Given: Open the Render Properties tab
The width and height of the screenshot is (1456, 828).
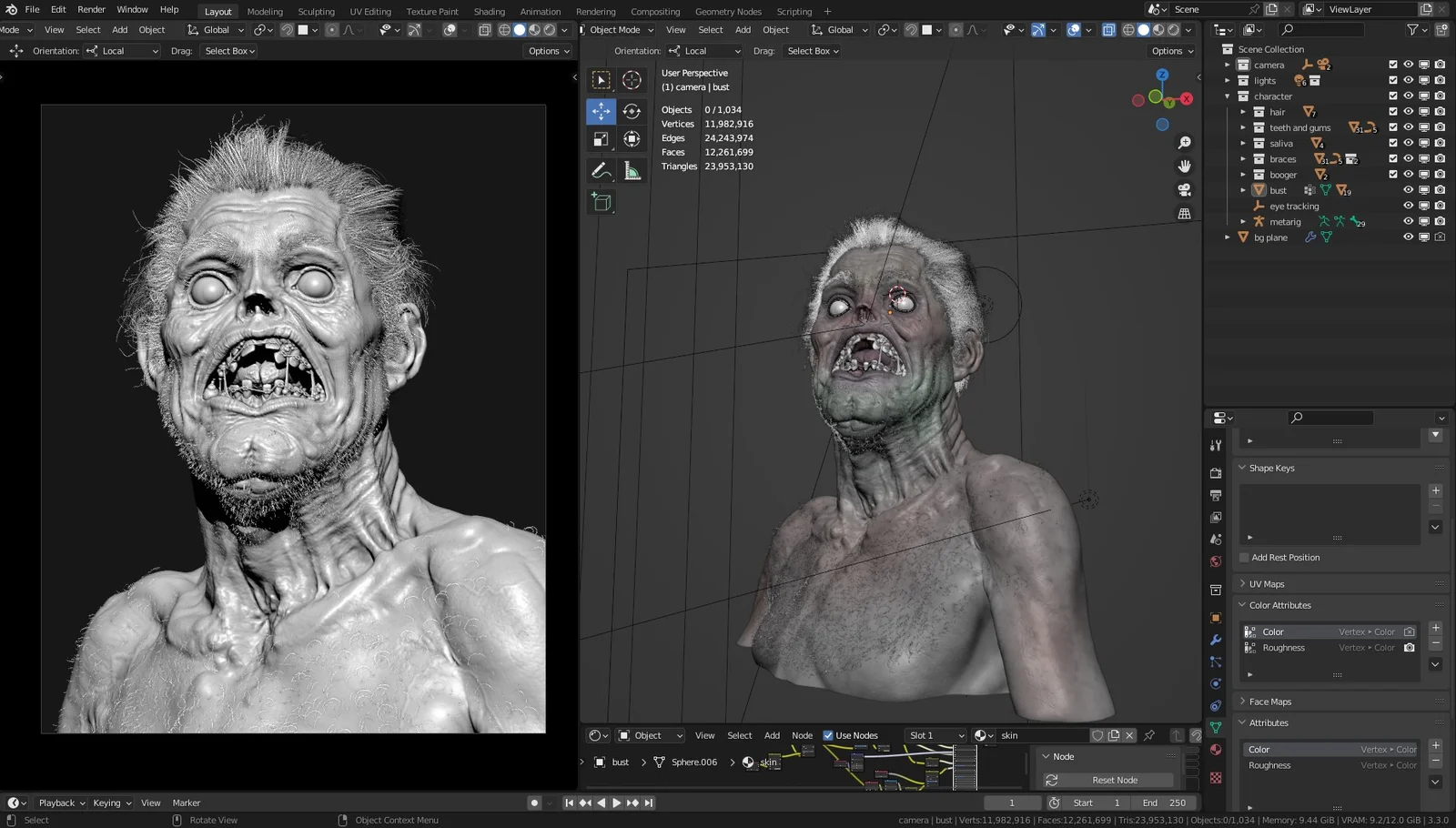Looking at the screenshot, I should [x=1216, y=473].
